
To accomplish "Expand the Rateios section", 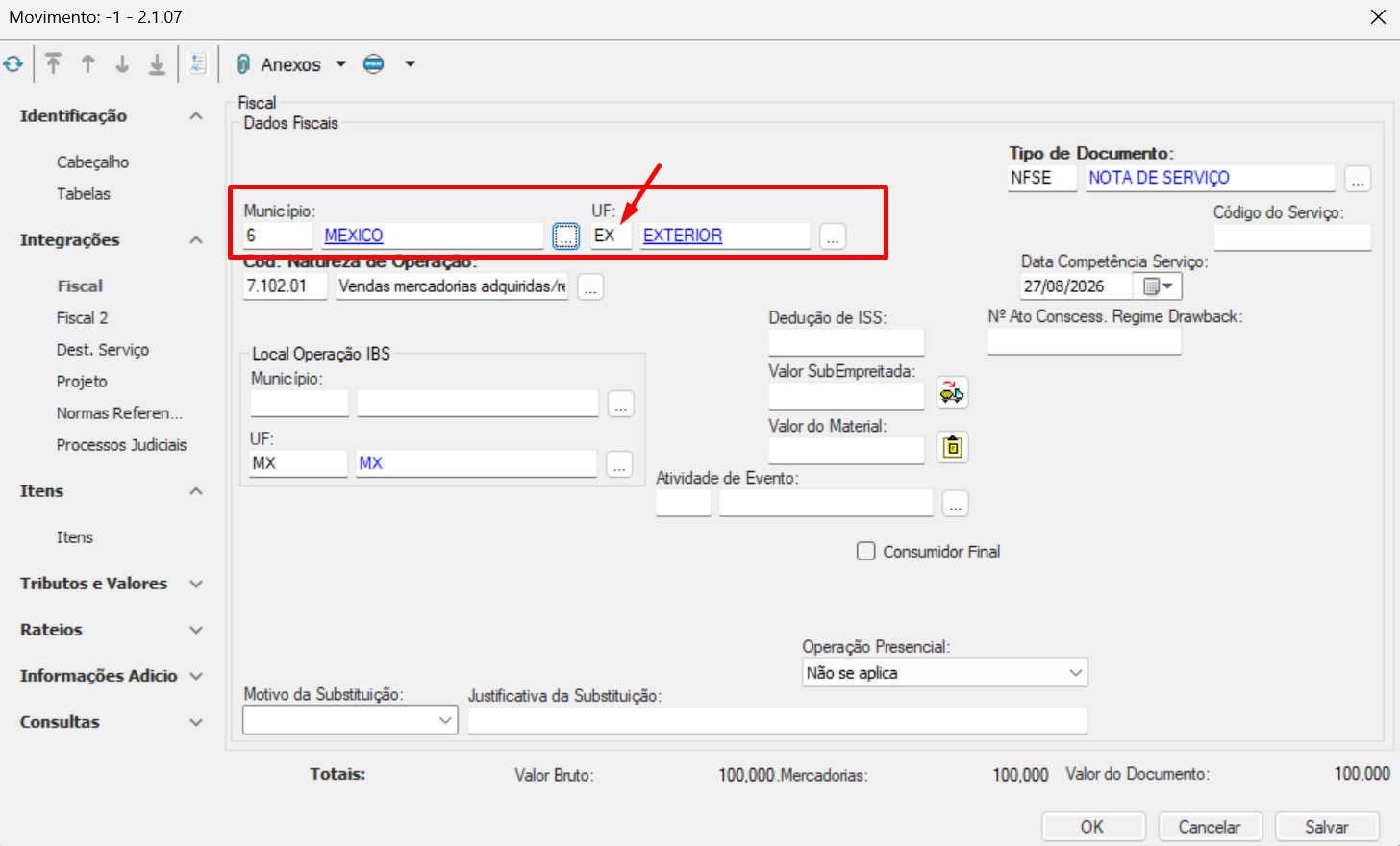I will click(196, 630).
